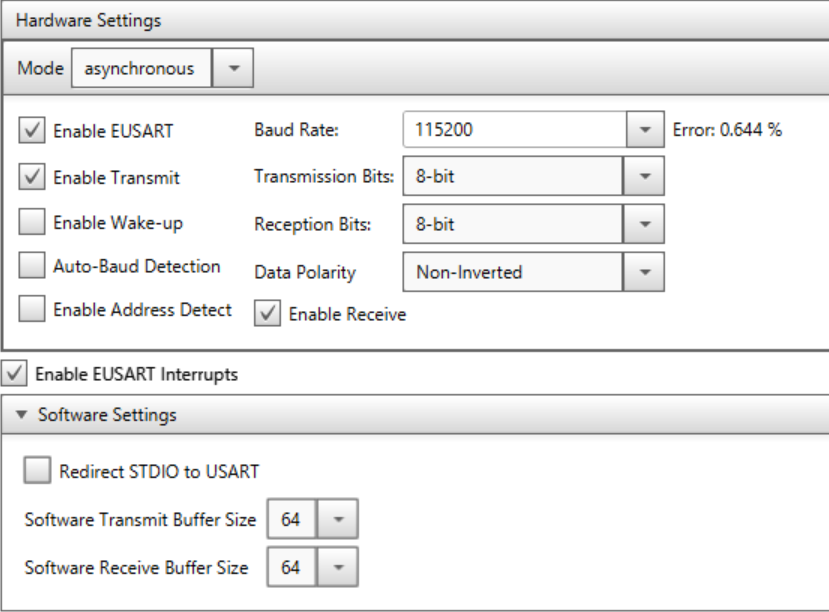Open Software Receive Buffer Size dropdown
Viewport: 829px width, 612px height.
[338, 567]
